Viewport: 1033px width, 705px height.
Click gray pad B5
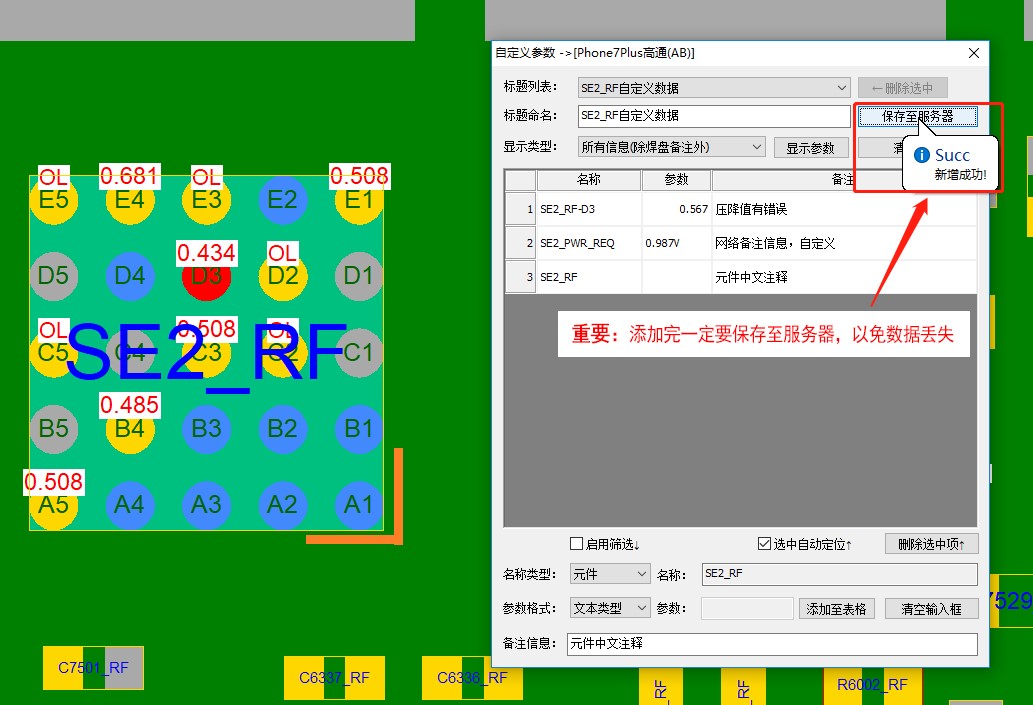[x=53, y=429]
